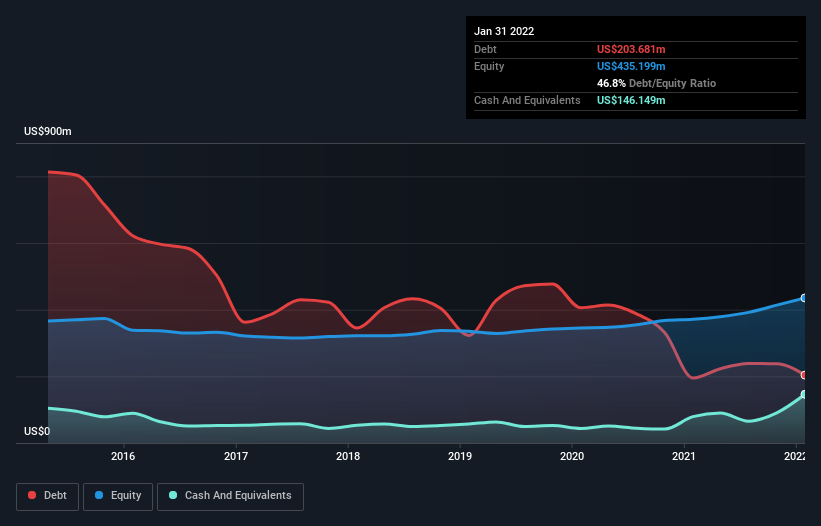Click the red Debt legend dot
The width and height of the screenshot is (821, 526).
(32, 495)
